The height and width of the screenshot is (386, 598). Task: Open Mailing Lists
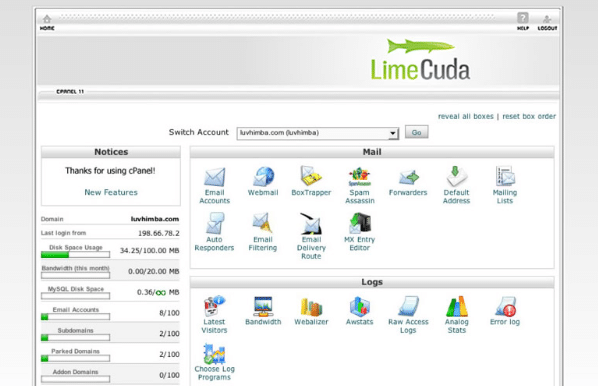pos(505,176)
